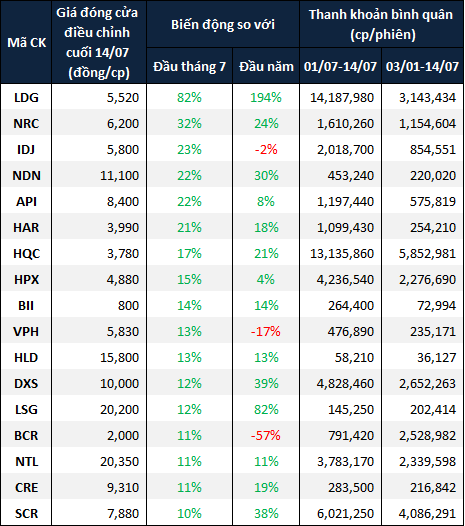Screen dimensions: 465x526
Task: Click the HQC liquidity value 13,135,860
Action: (x=342, y=254)
